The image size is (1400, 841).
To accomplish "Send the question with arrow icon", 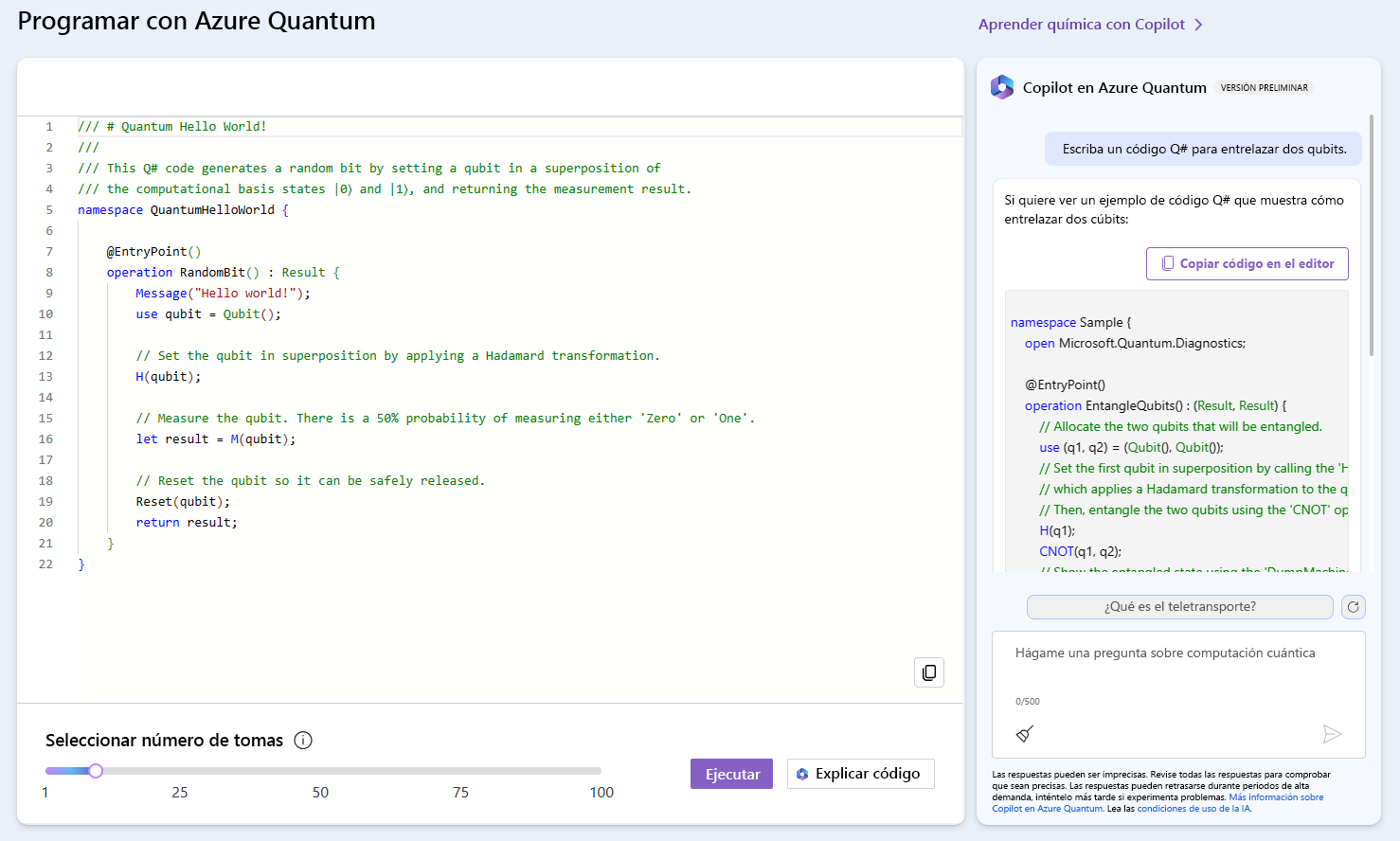I will 1332,734.
